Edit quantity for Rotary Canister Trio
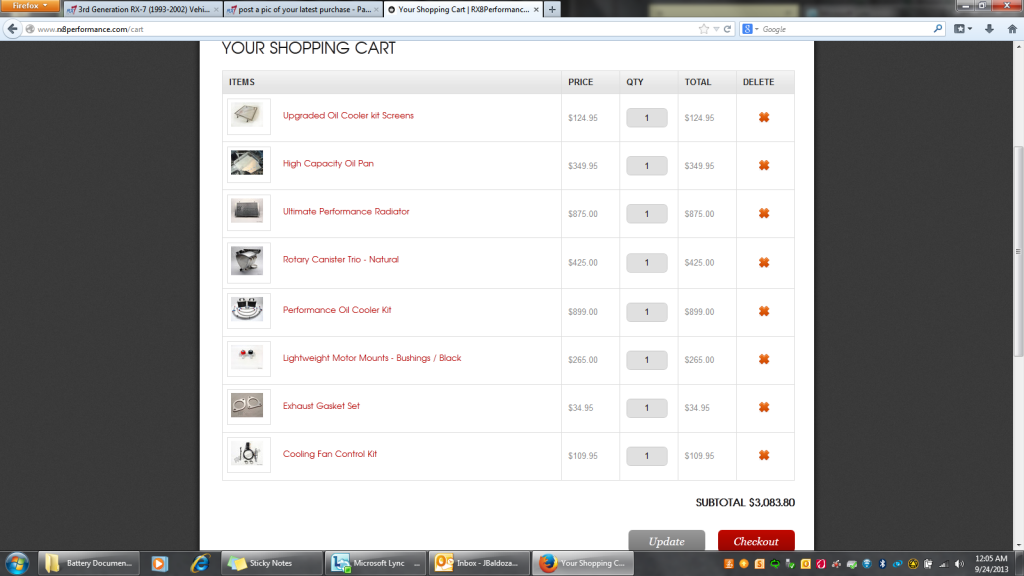Screen dimensions: 1024x576 pos(647,263)
